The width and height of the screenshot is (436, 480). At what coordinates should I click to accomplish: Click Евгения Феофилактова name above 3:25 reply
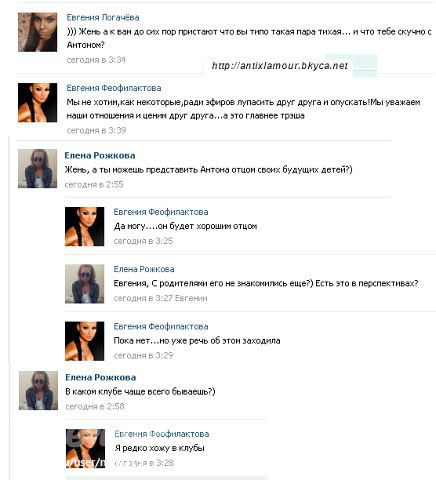[161, 212]
